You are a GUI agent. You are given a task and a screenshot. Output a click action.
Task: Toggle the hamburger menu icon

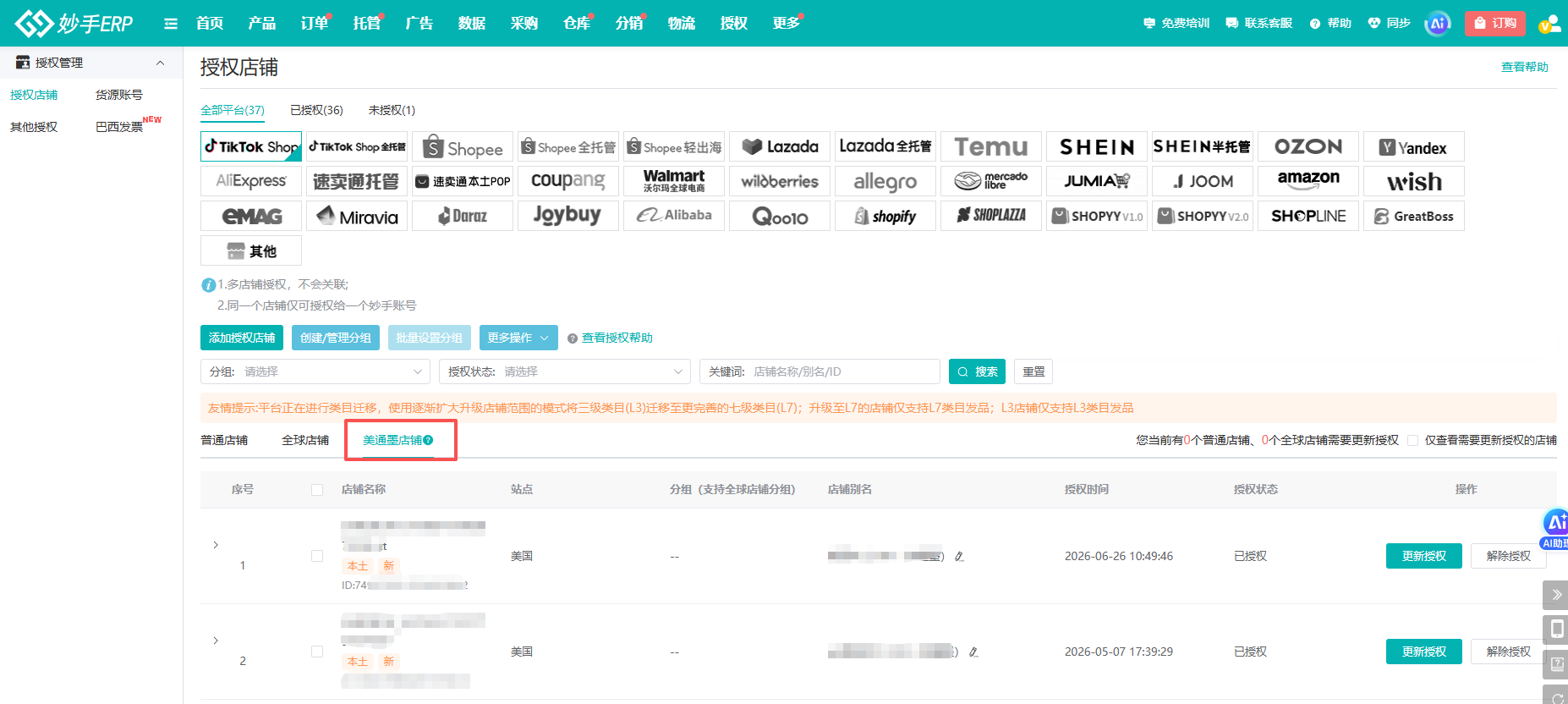point(171,24)
